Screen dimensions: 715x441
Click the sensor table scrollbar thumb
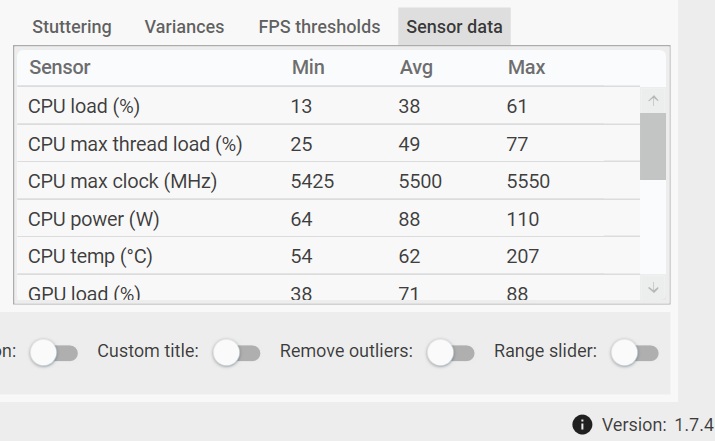point(653,146)
